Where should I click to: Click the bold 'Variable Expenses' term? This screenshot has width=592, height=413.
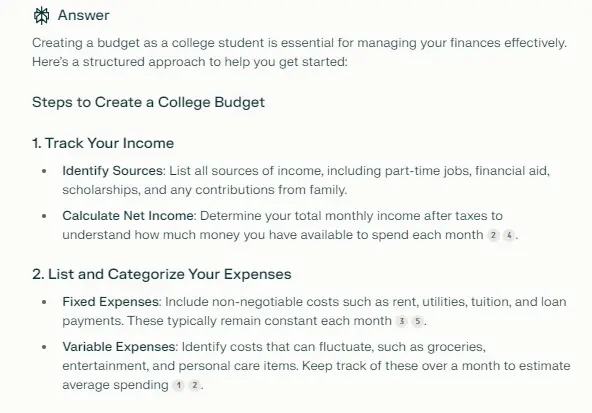point(119,347)
